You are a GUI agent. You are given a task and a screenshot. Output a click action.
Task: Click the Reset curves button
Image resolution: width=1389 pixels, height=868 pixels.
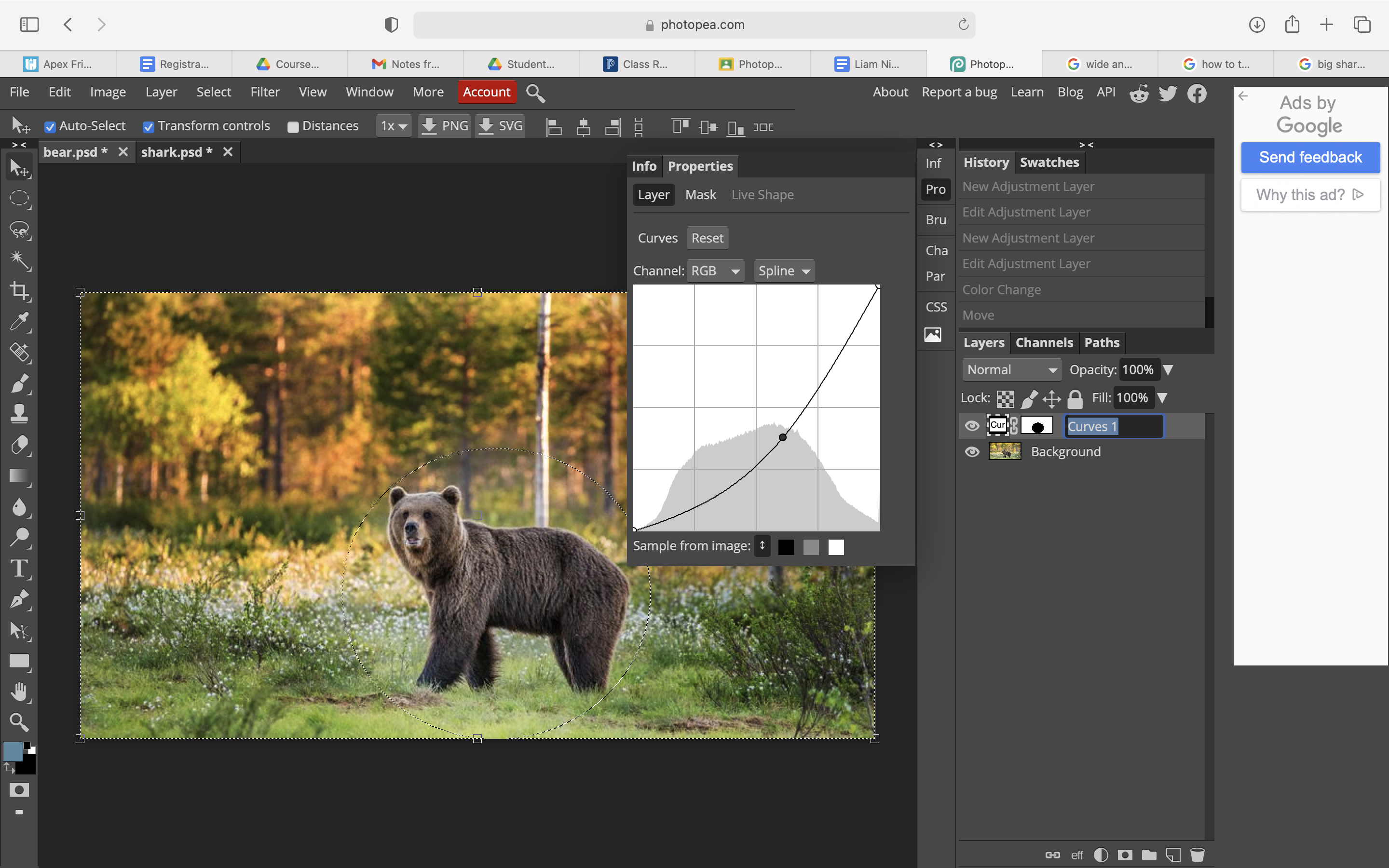click(x=707, y=238)
